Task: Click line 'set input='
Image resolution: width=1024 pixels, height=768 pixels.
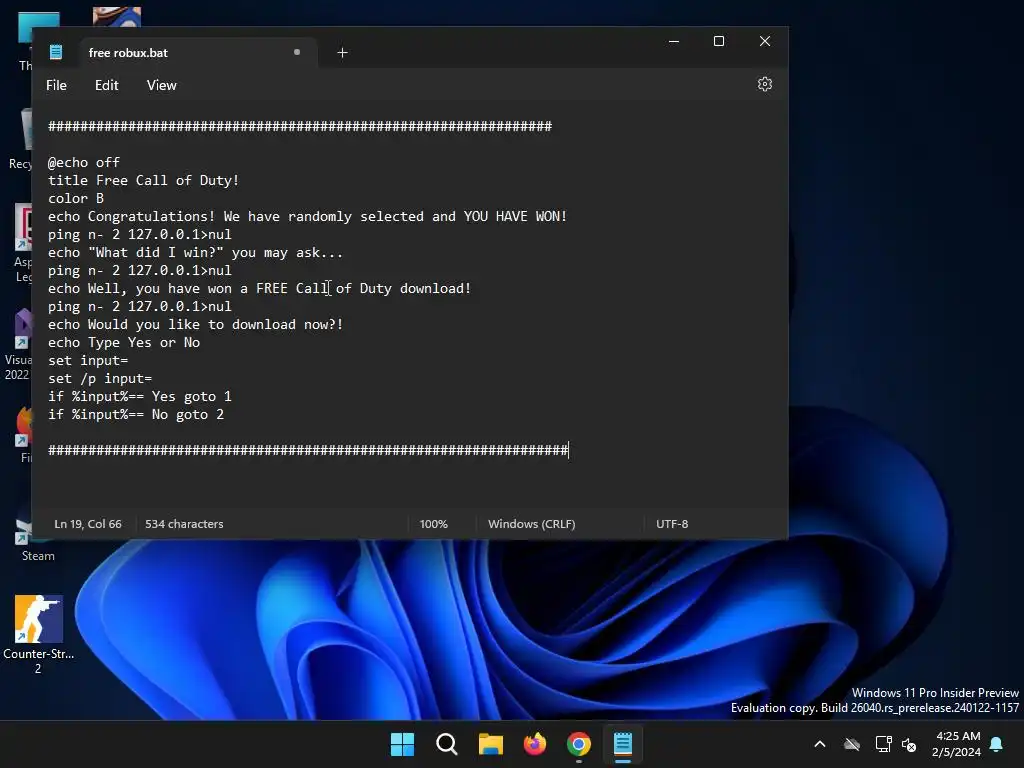Action: tap(88, 360)
